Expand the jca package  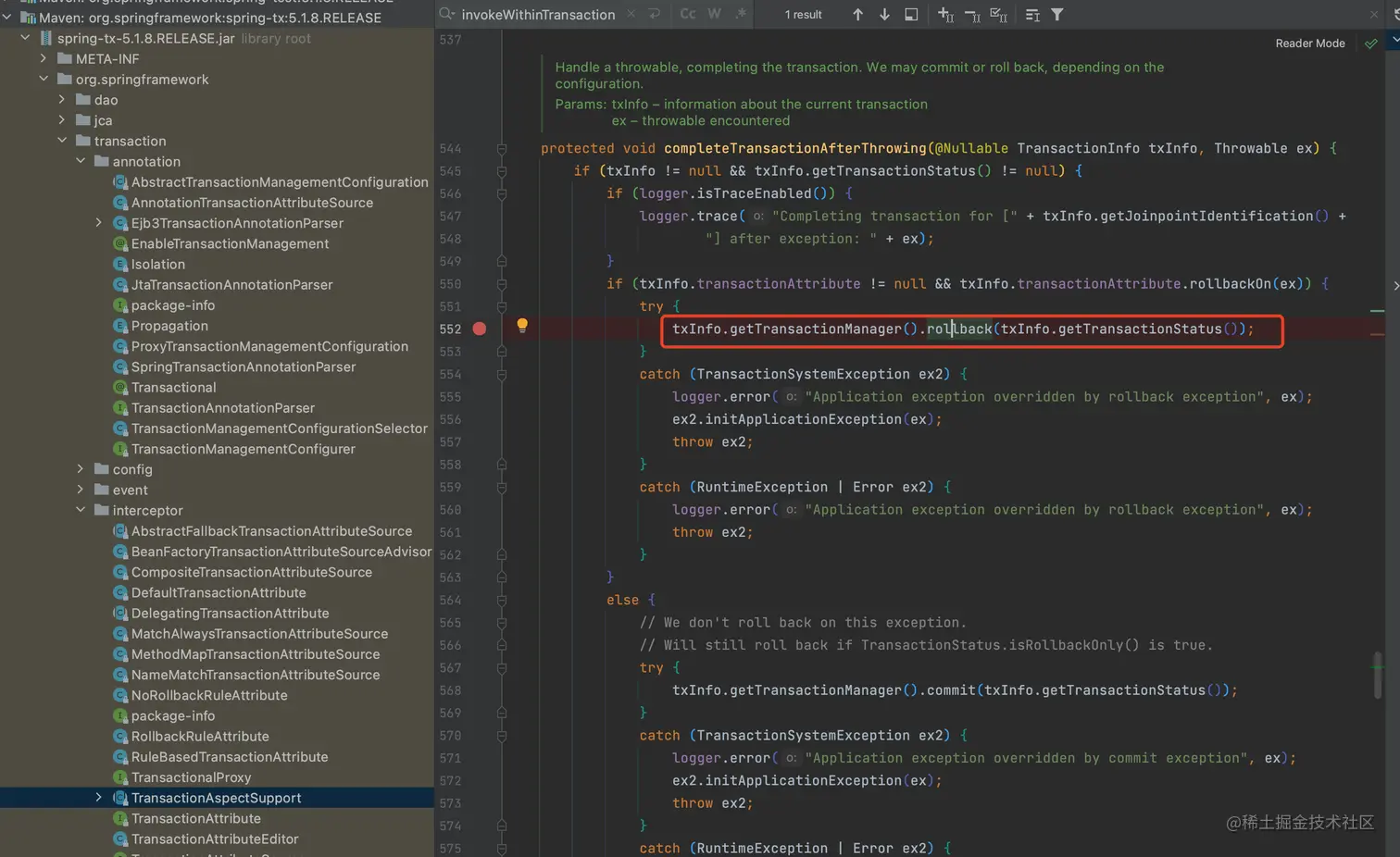point(62,120)
